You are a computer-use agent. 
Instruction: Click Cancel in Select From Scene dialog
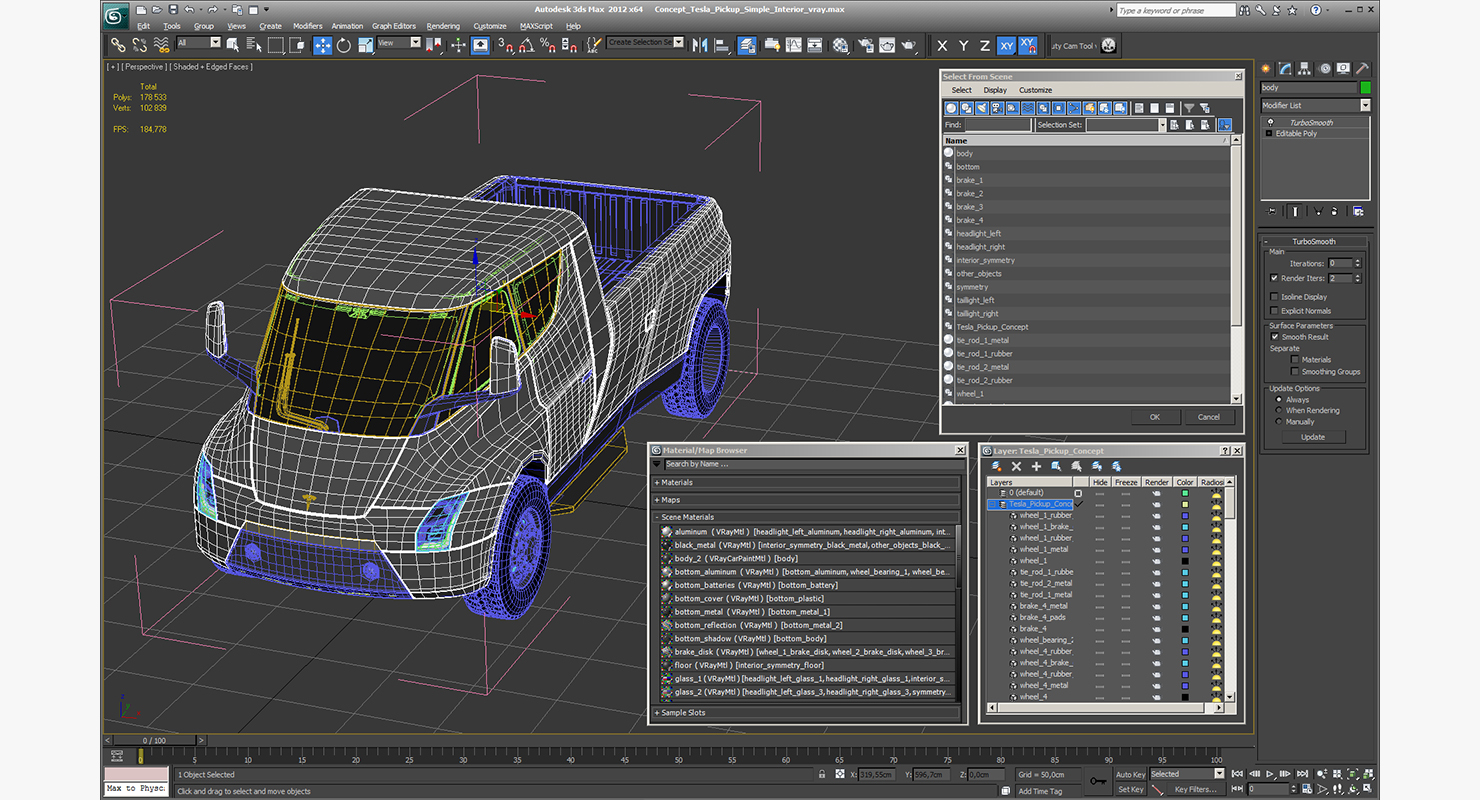point(1209,417)
